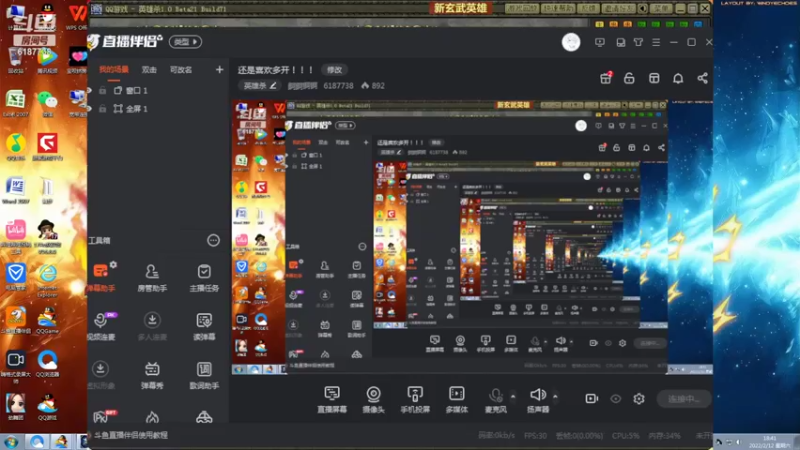Click the 连接中 start streaming button
This screenshot has height=450, width=800.
pos(684,399)
